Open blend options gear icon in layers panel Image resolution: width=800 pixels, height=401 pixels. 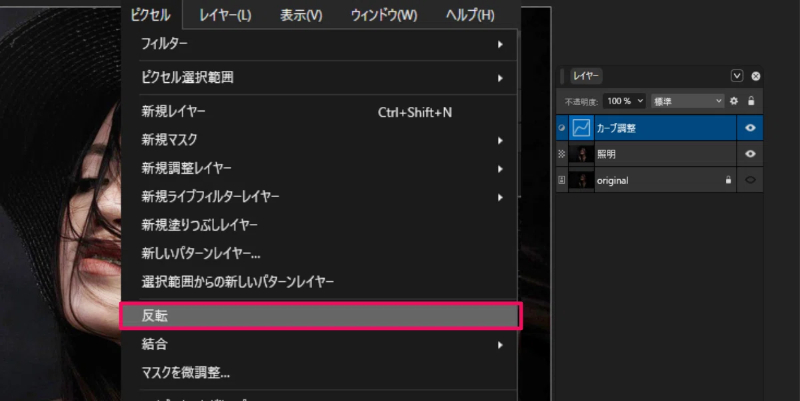pos(734,101)
